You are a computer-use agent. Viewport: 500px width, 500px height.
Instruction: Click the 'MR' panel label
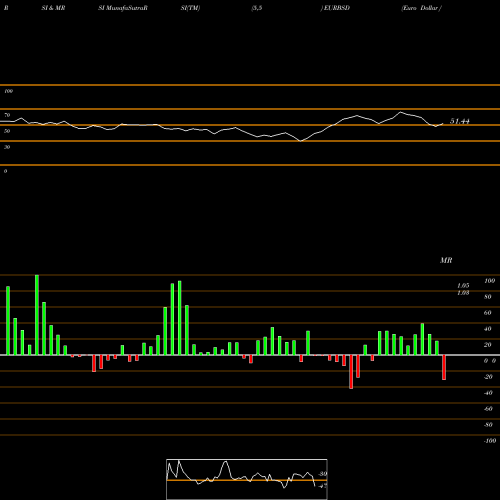[446, 260]
